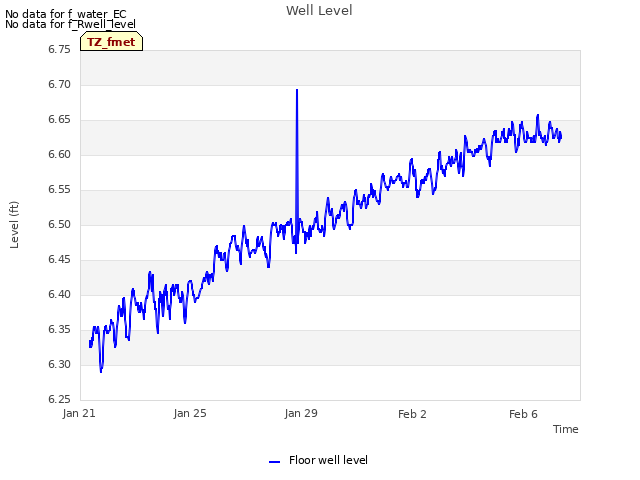The image size is (640, 480).
Task: Click the Feb 6 x-axis label
Action: click(x=523, y=414)
